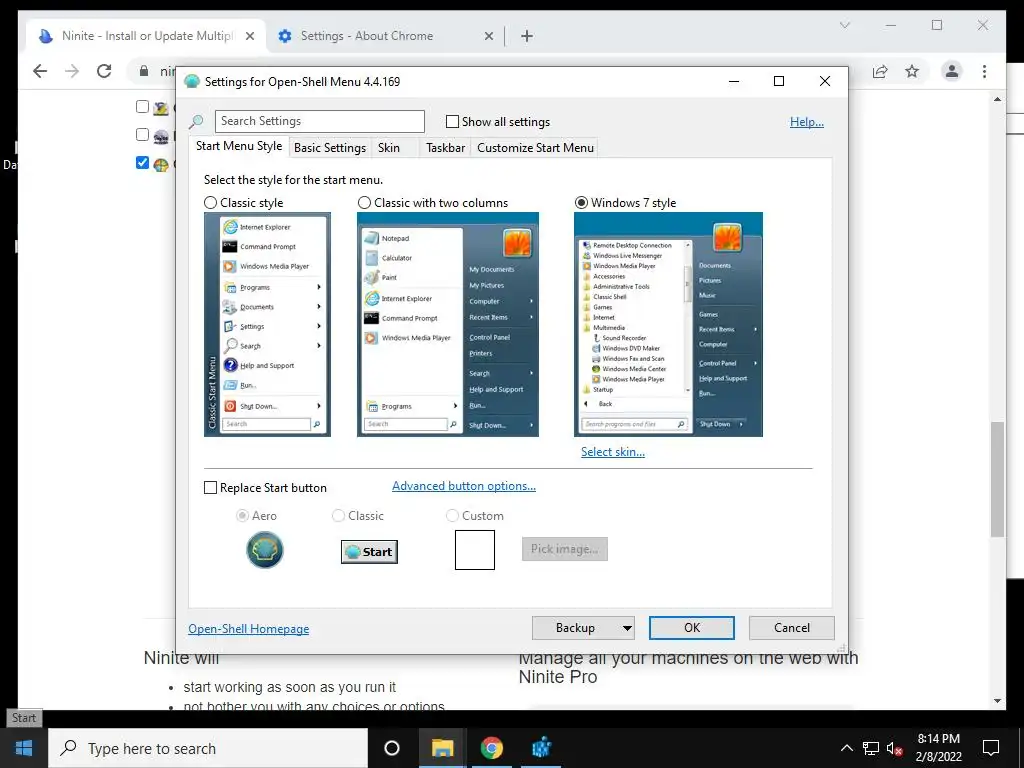Close the Ninite tab
This screenshot has height=768, width=1024.
click(249, 36)
